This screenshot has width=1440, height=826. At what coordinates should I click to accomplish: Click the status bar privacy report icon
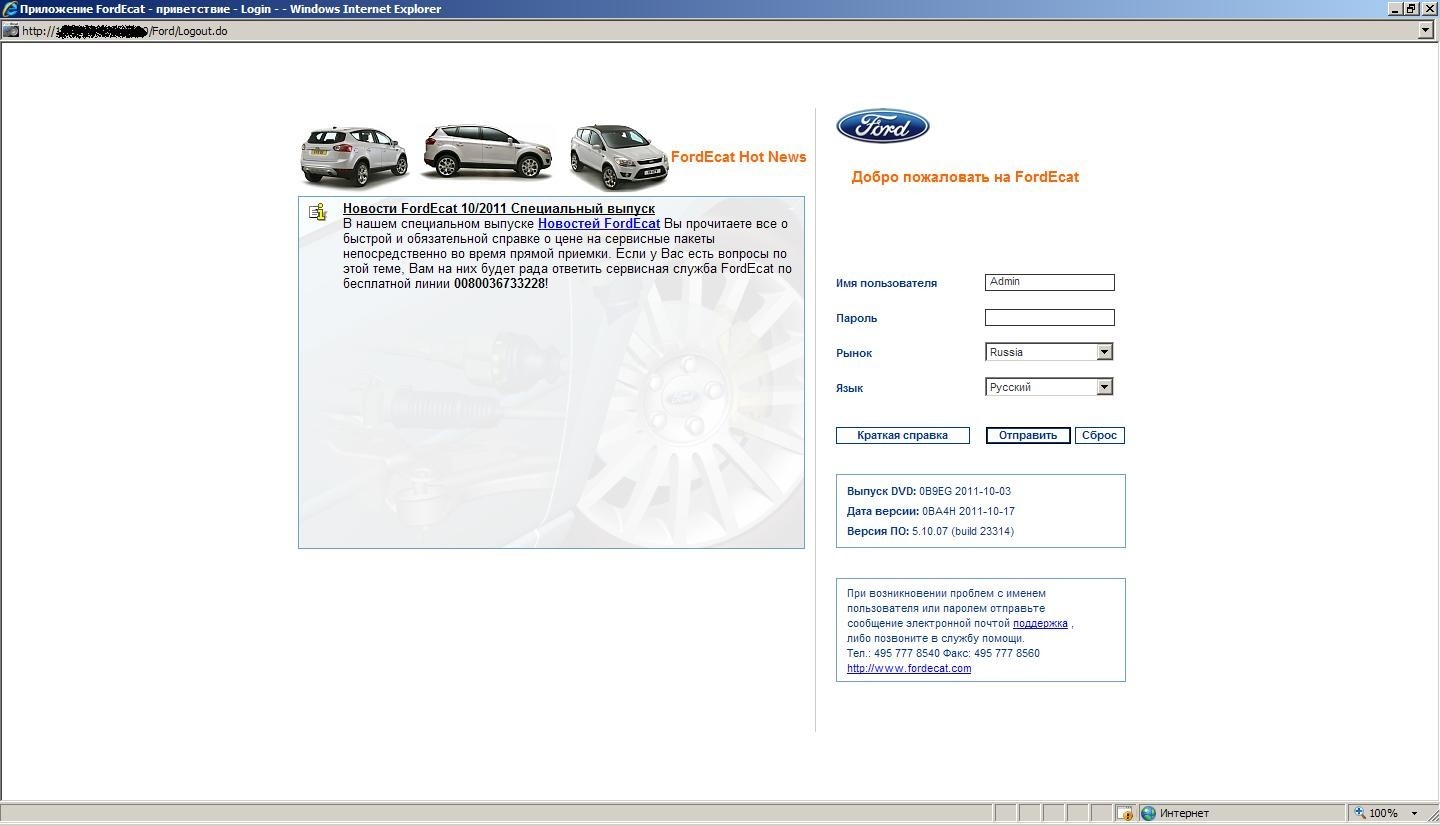[x=1125, y=813]
